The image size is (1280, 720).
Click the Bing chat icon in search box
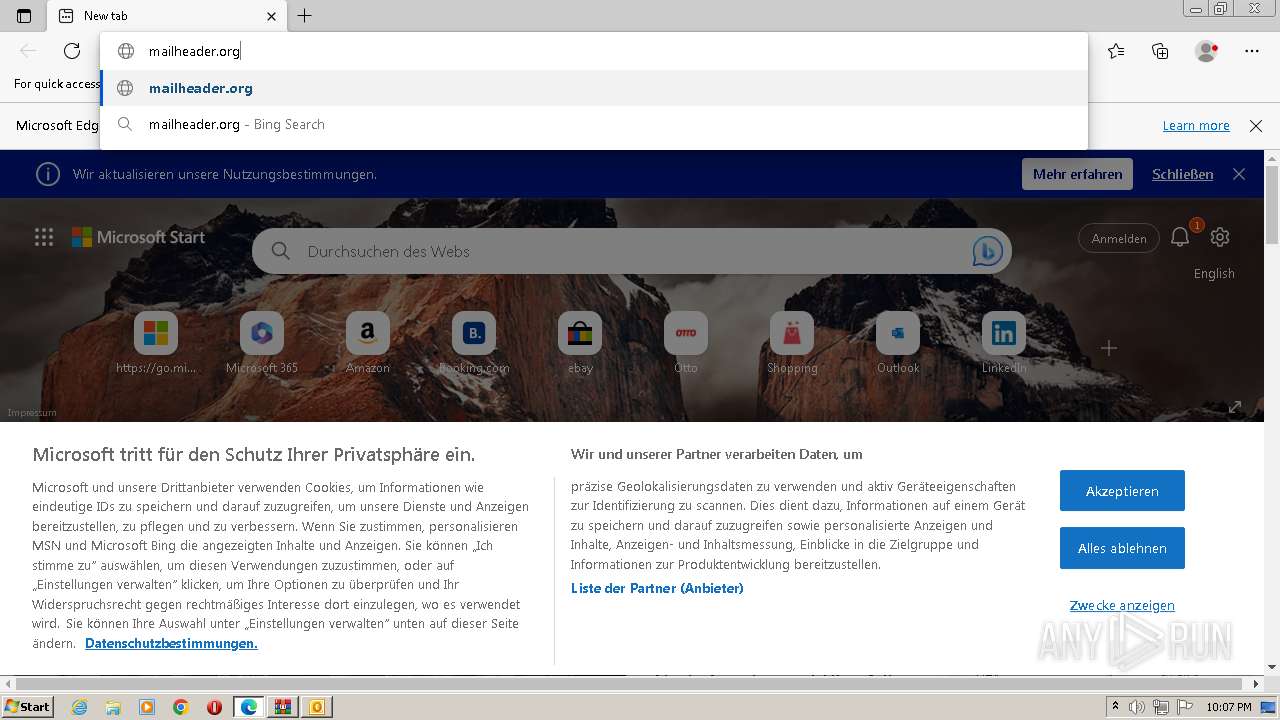click(x=987, y=251)
